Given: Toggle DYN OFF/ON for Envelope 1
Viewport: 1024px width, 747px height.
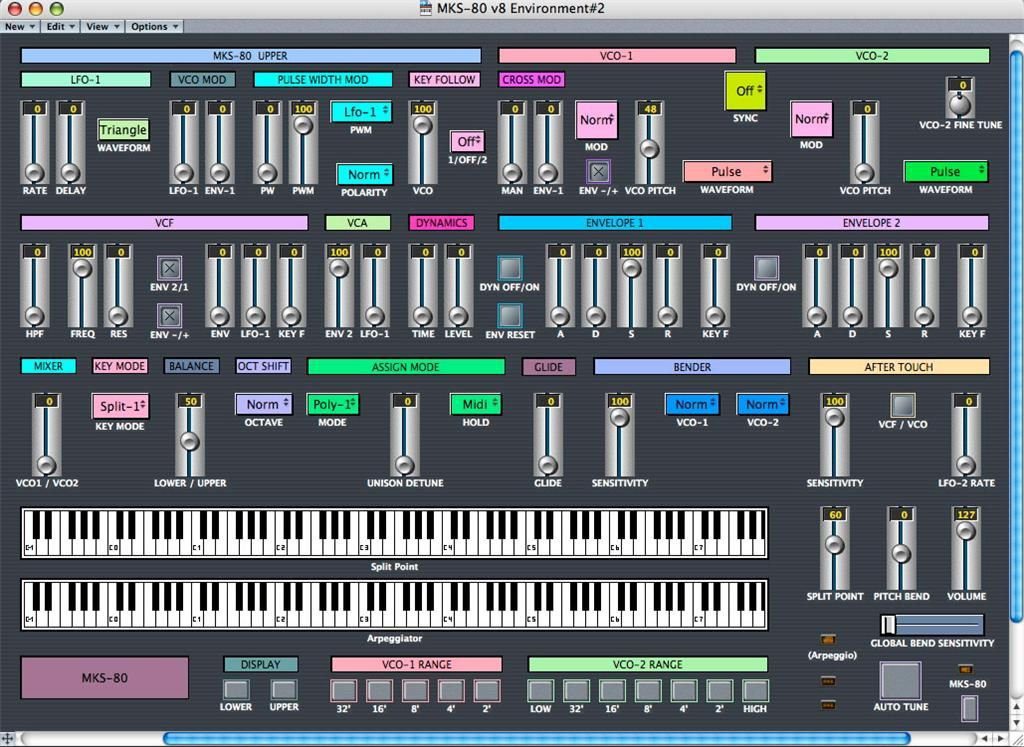Looking at the screenshot, I should pyautogui.click(x=509, y=268).
